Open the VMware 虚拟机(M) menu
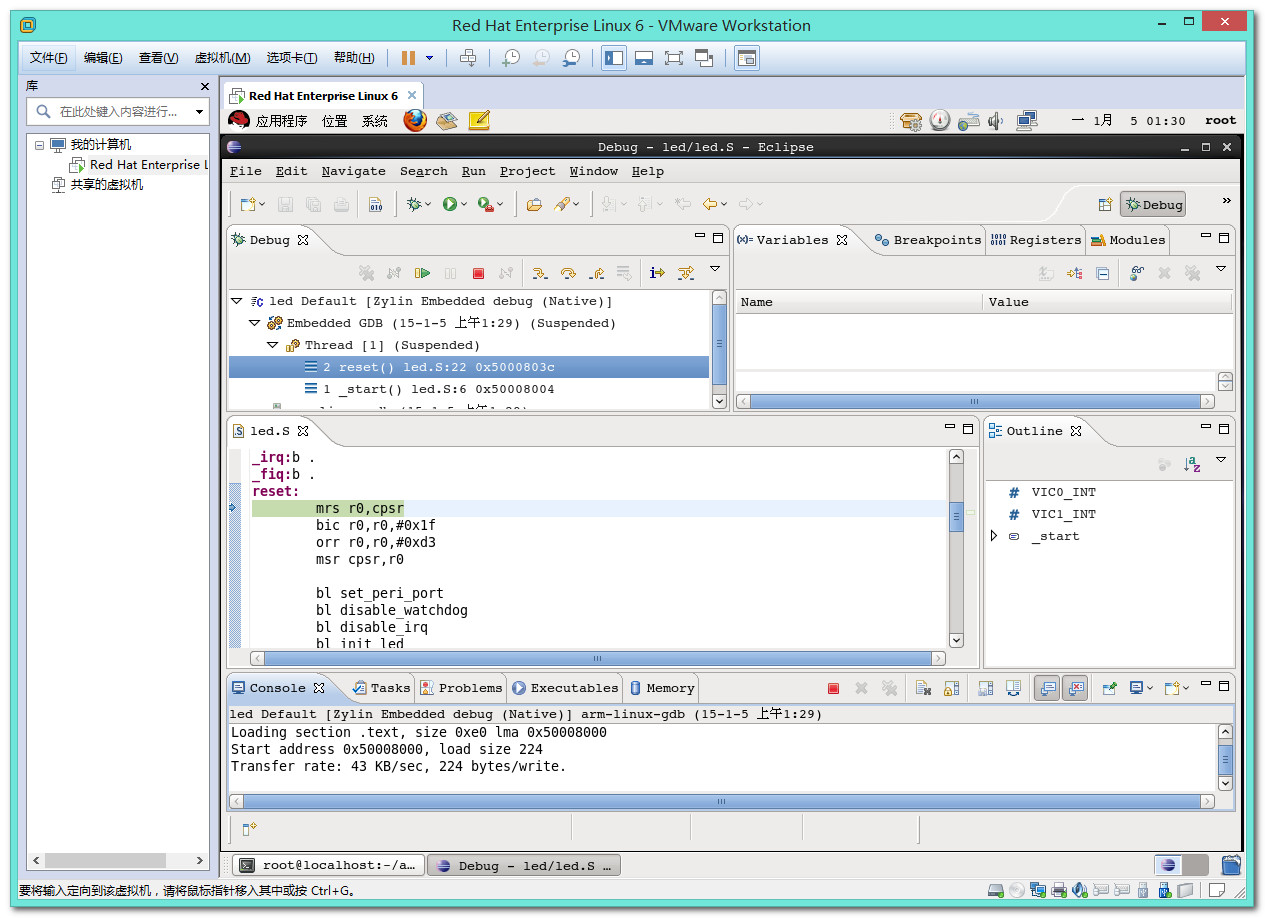 click(222, 58)
